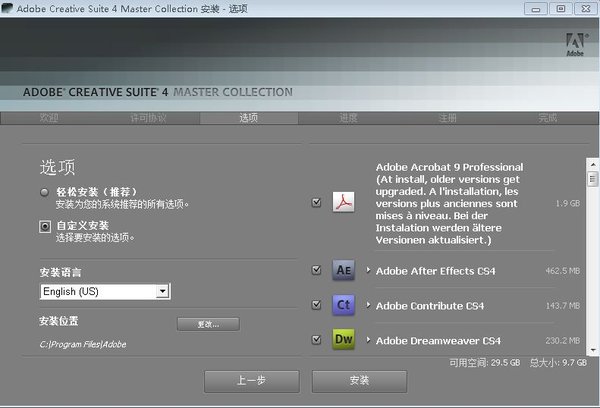Click the 1.9 GB size value

[x=568, y=203]
